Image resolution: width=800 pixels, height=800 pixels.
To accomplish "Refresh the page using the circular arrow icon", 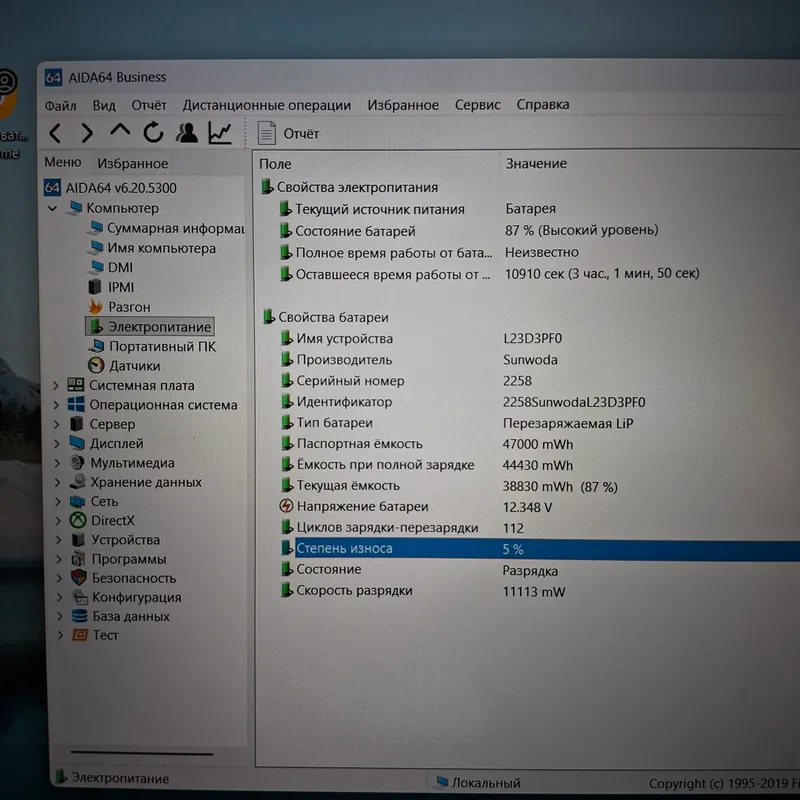I will [x=153, y=132].
